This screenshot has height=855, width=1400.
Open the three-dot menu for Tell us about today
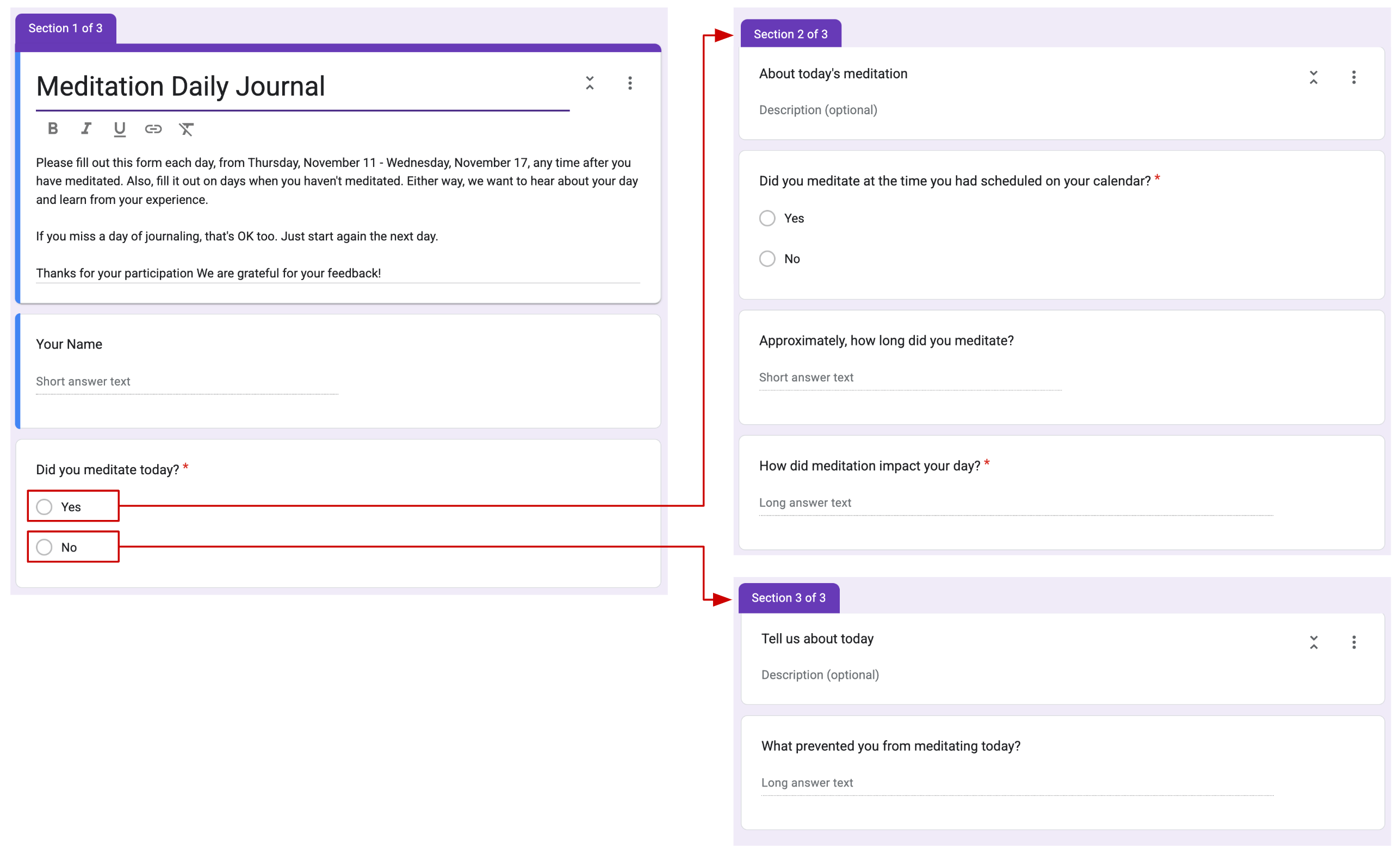coord(1354,642)
